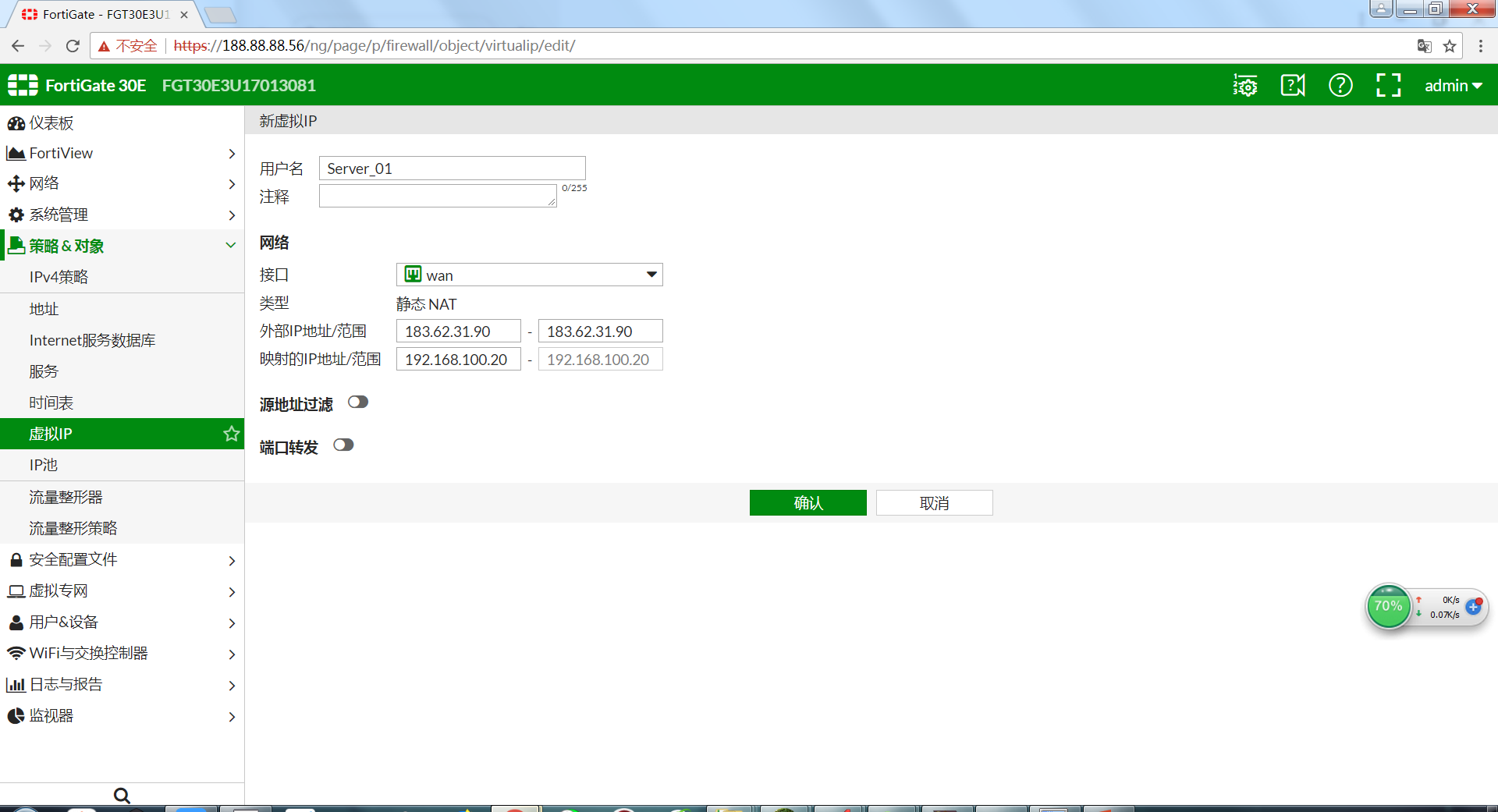Viewport: 1498px width, 812px height.
Task: Click the wan interface icon in dropdown
Action: click(414, 275)
